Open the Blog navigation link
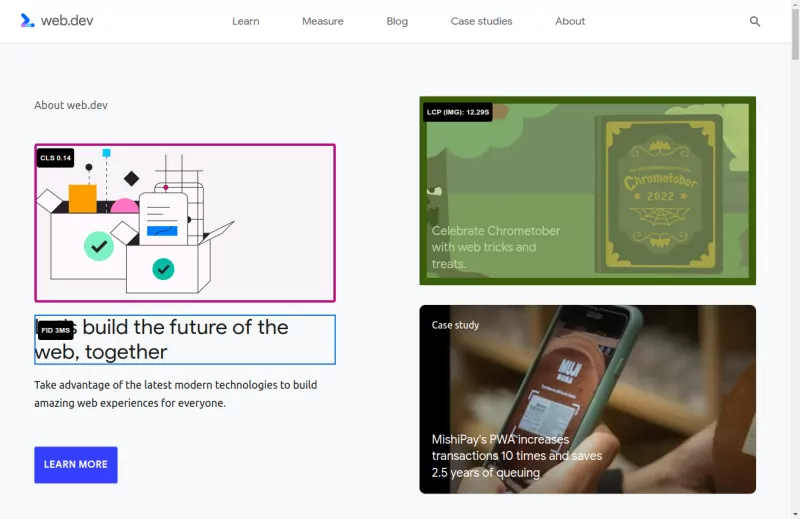The image size is (800, 519). (x=397, y=21)
